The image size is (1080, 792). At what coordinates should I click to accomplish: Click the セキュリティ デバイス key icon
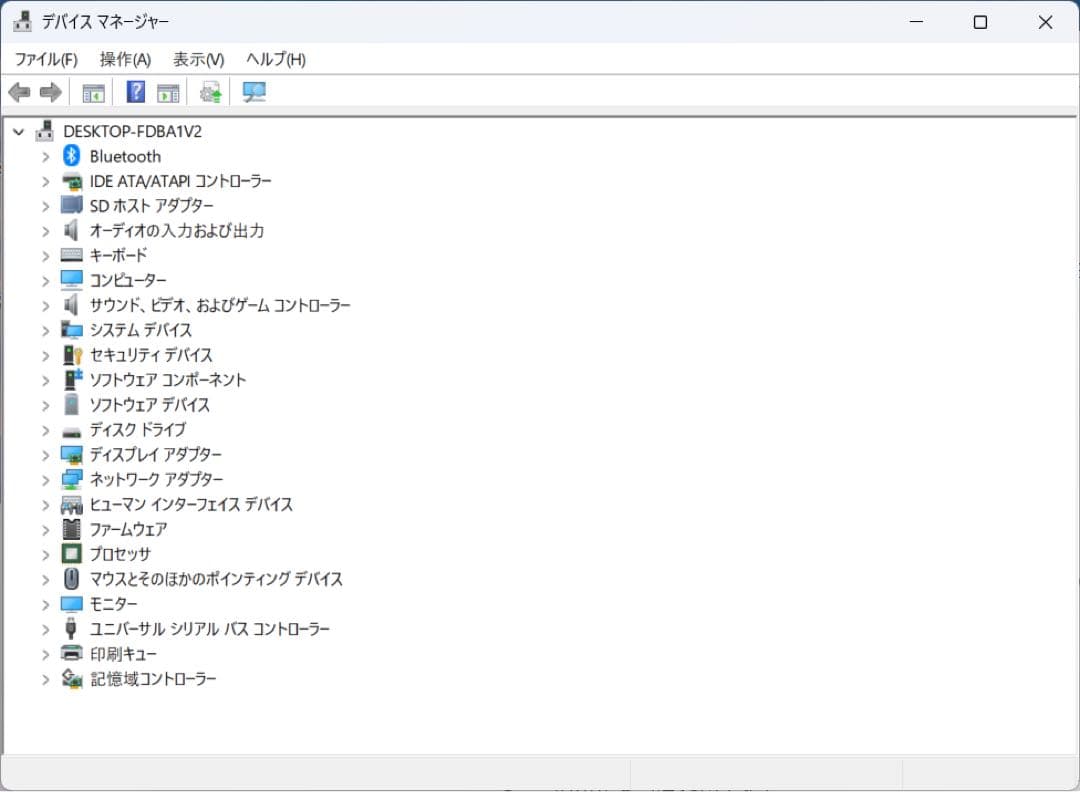(x=71, y=355)
